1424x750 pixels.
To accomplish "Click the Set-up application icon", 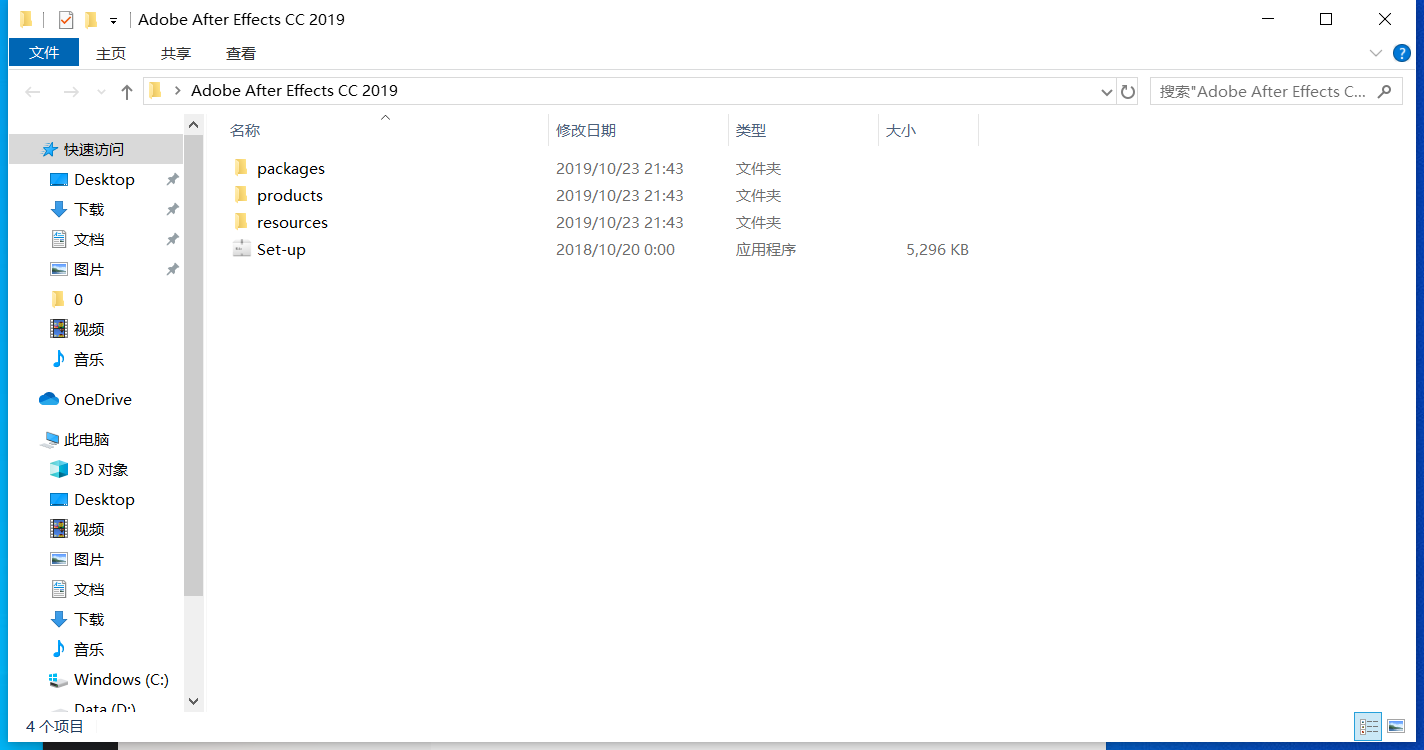I will 241,249.
